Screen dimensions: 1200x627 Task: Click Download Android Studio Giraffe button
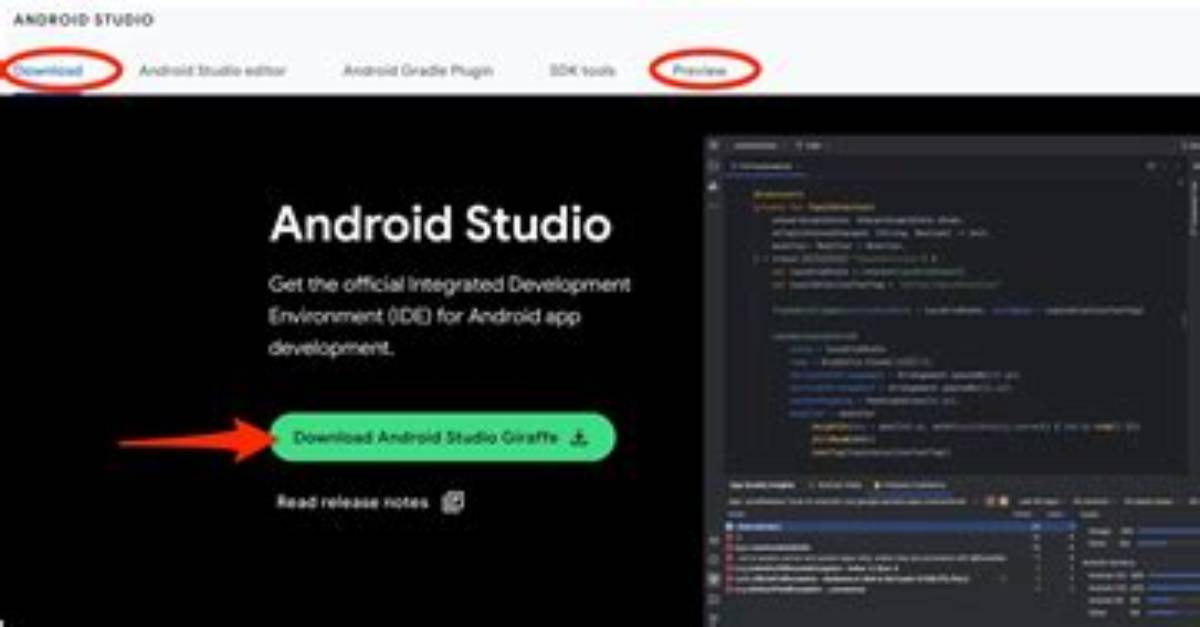pyautogui.click(x=443, y=438)
